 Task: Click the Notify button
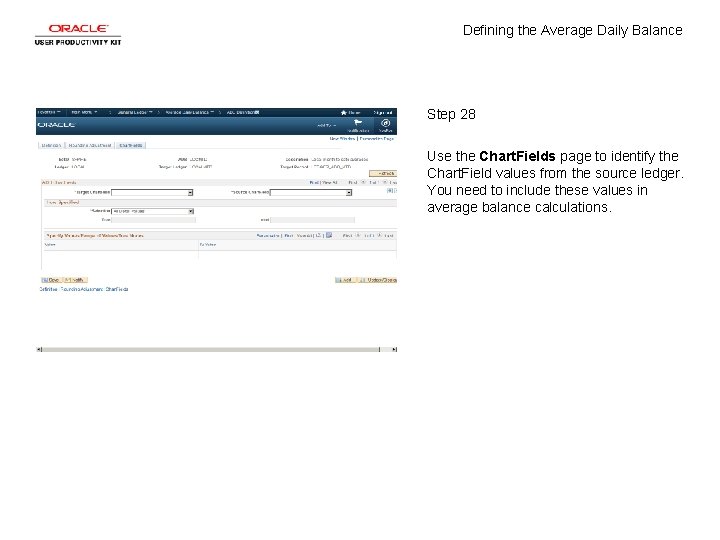click(74, 280)
